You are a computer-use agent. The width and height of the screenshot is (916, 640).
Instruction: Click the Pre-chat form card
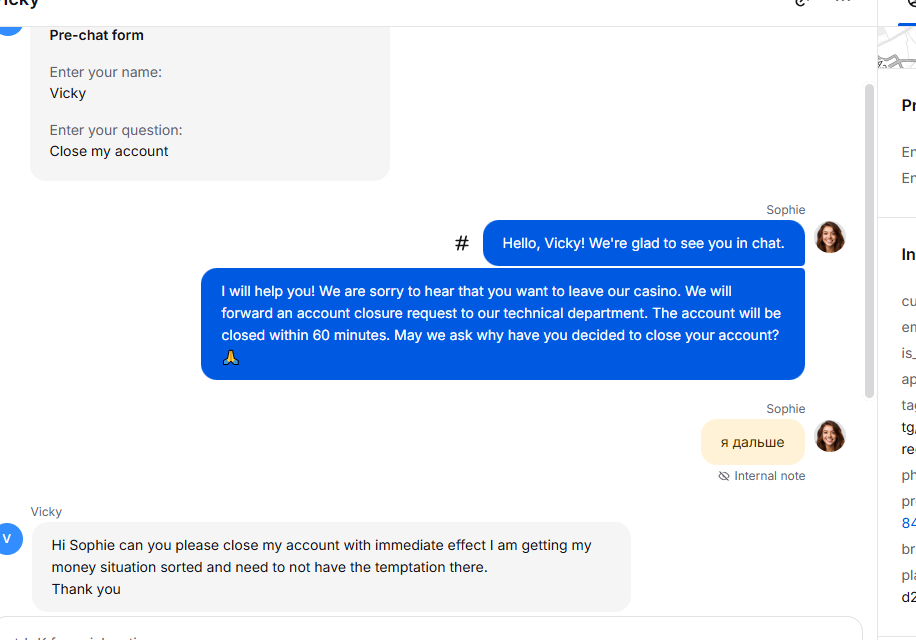coord(210,99)
